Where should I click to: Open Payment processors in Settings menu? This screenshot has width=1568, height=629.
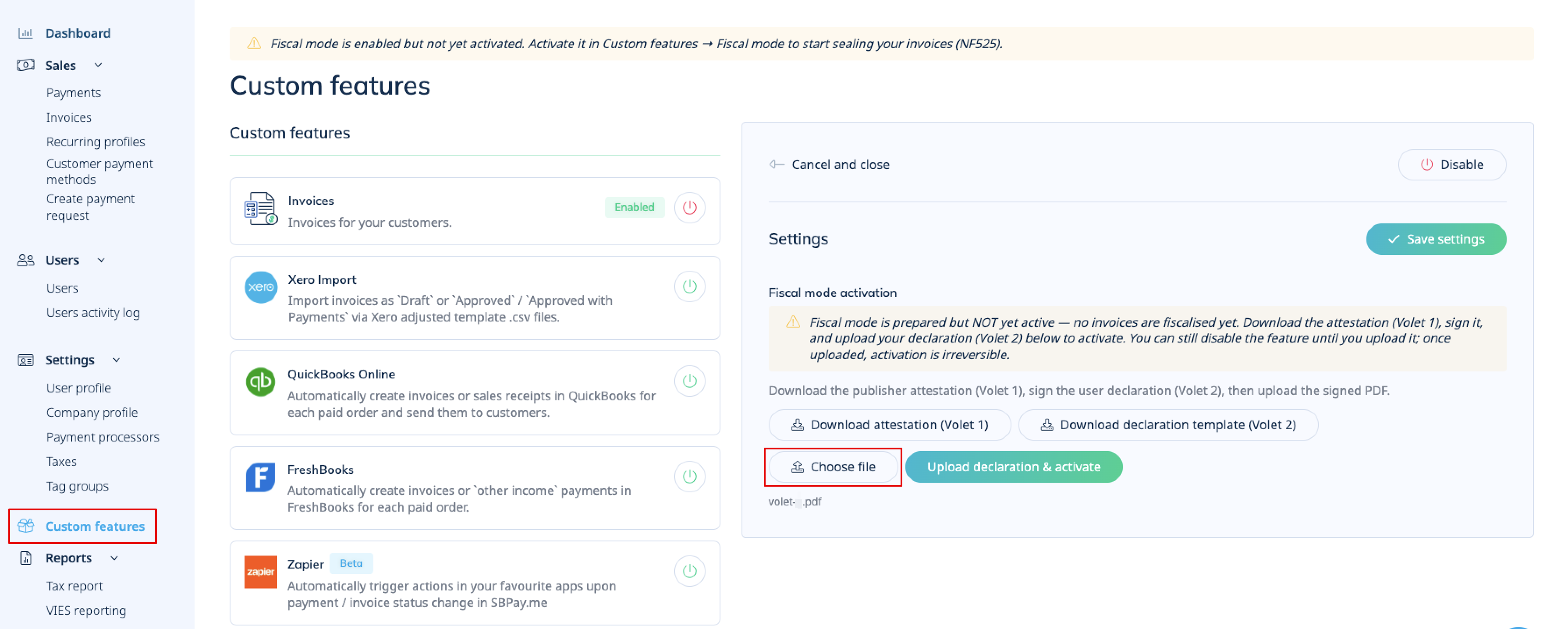pyautogui.click(x=103, y=437)
